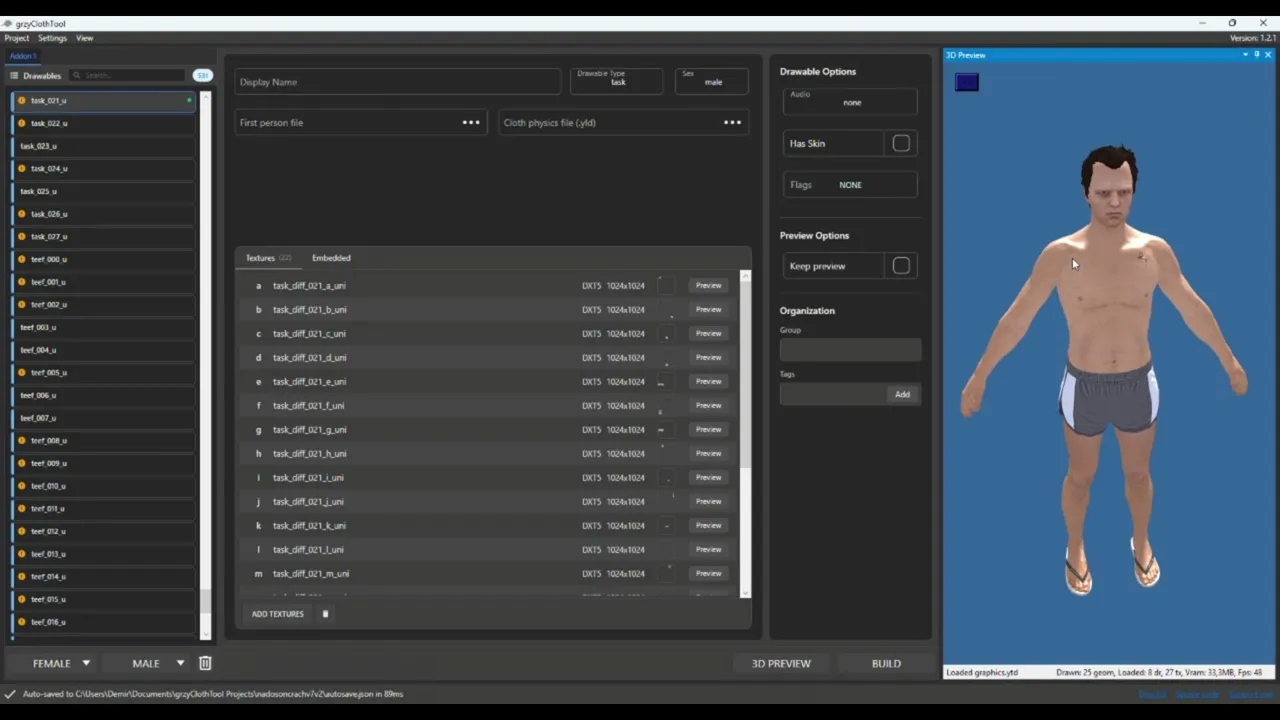Click the autosave checkmark status icon
This screenshot has width=1280, height=720.
(x=10, y=694)
